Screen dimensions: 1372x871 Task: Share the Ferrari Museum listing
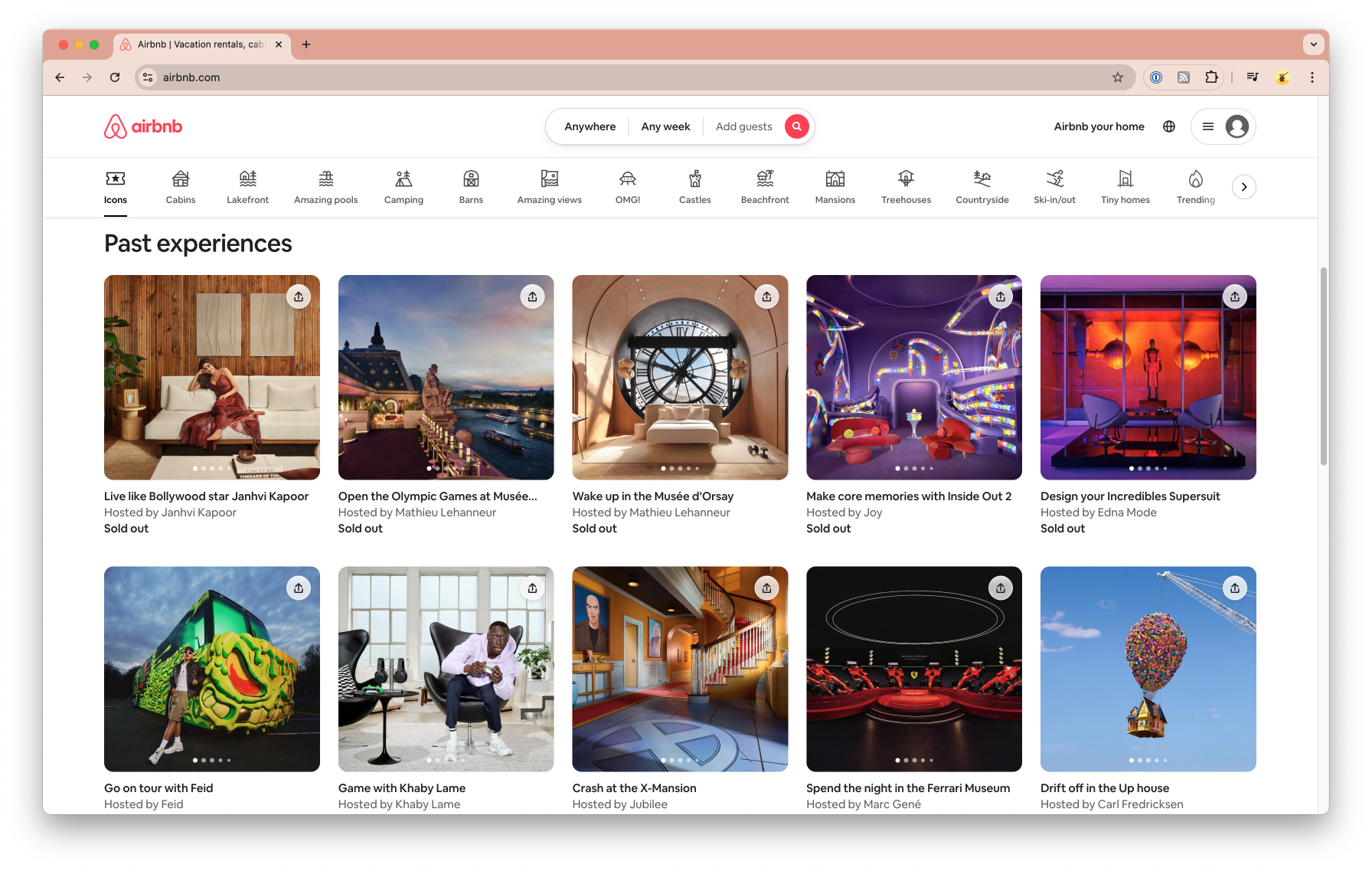click(x=1001, y=588)
